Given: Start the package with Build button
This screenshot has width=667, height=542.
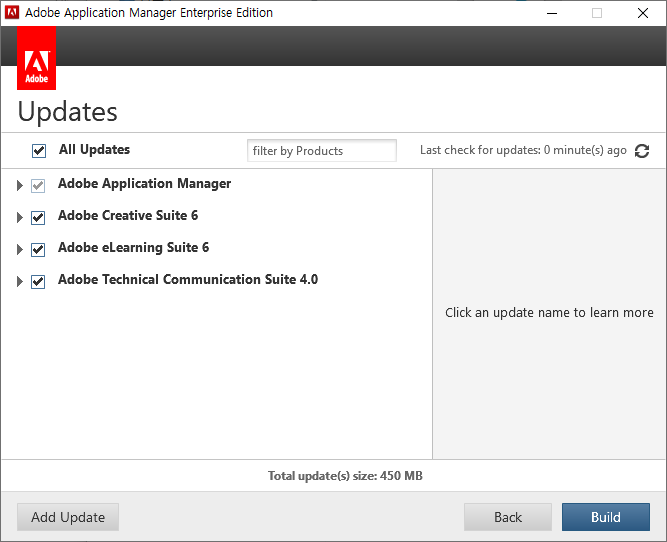Looking at the screenshot, I should (x=605, y=517).
